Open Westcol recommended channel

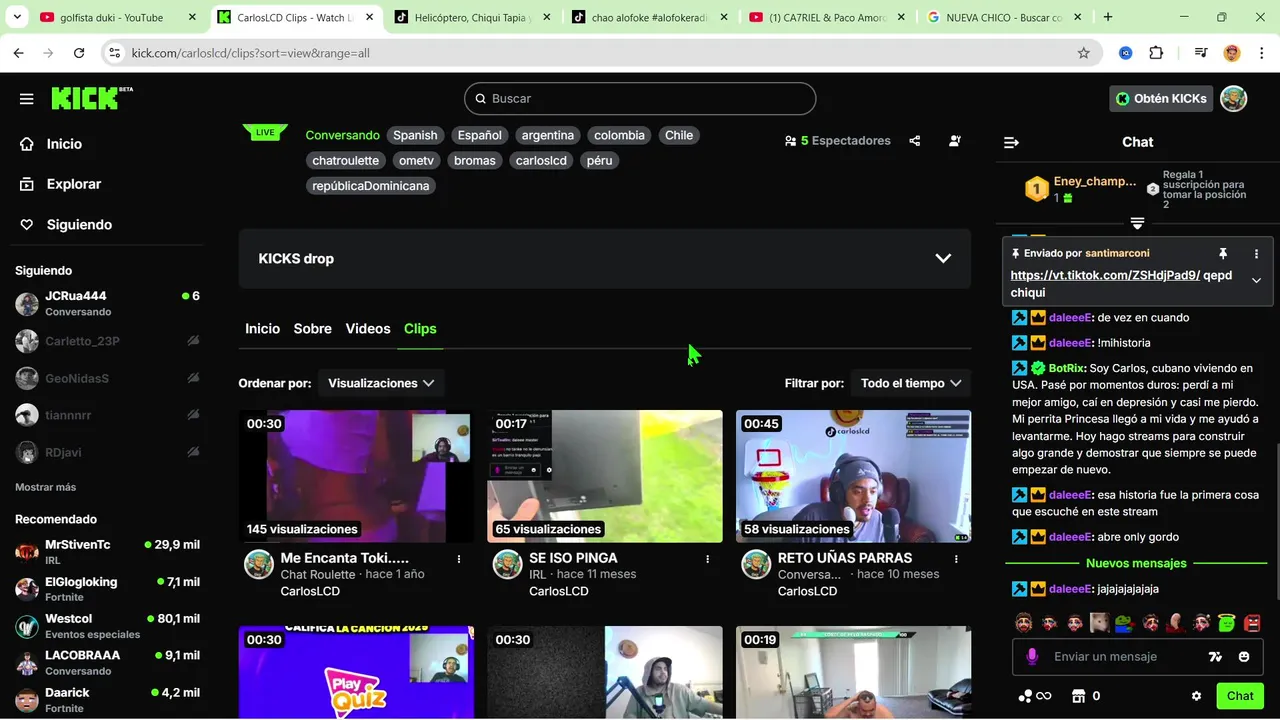click(107, 626)
